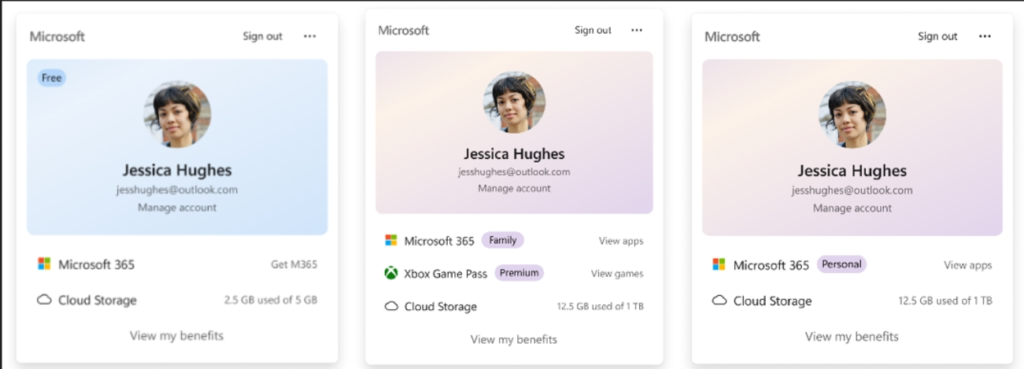Viewport: 1024px width, 369px height.
Task: Click the Xbox Game Pass label
Action: [446, 274]
